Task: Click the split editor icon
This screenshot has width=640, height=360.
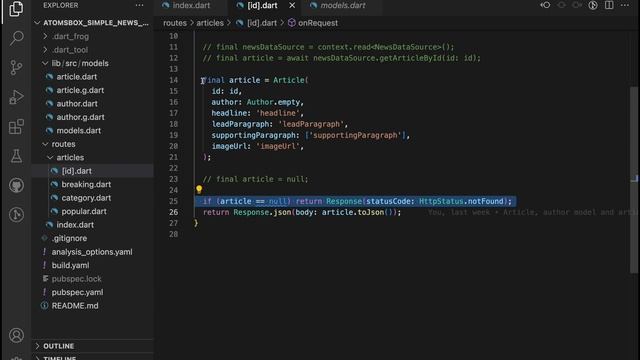Action: click(x=609, y=5)
